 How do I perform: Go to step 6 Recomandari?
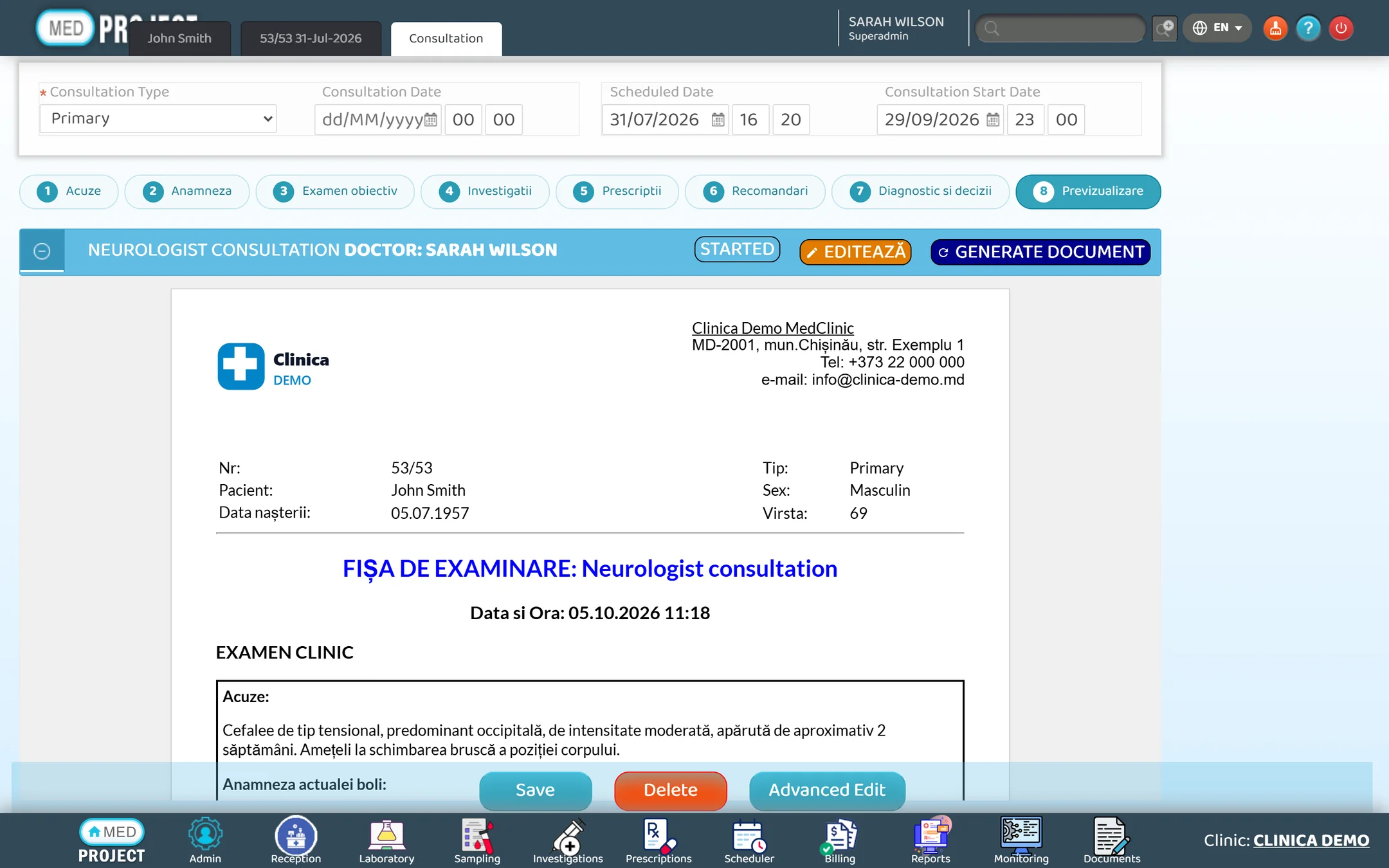click(x=755, y=191)
